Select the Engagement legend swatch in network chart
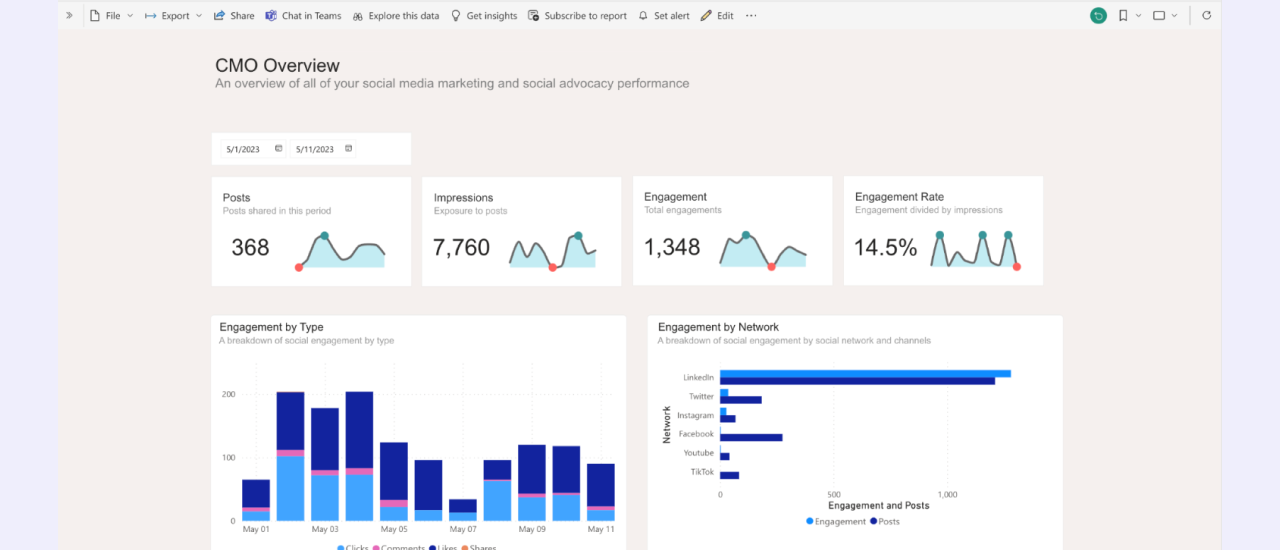Image resolution: width=1280 pixels, height=550 pixels. pyautogui.click(x=810, y=521)
